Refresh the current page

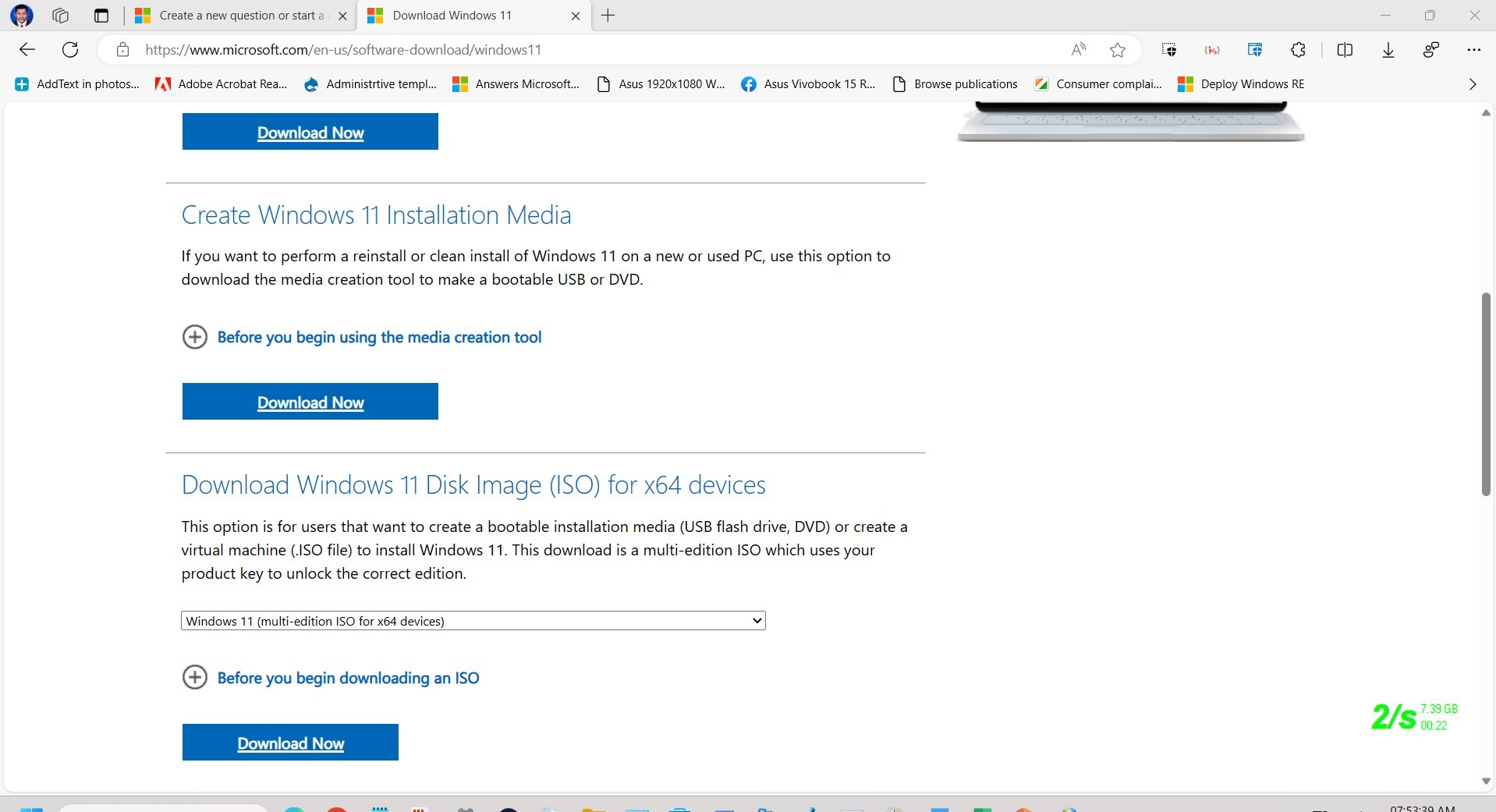[x=70, y=50]
